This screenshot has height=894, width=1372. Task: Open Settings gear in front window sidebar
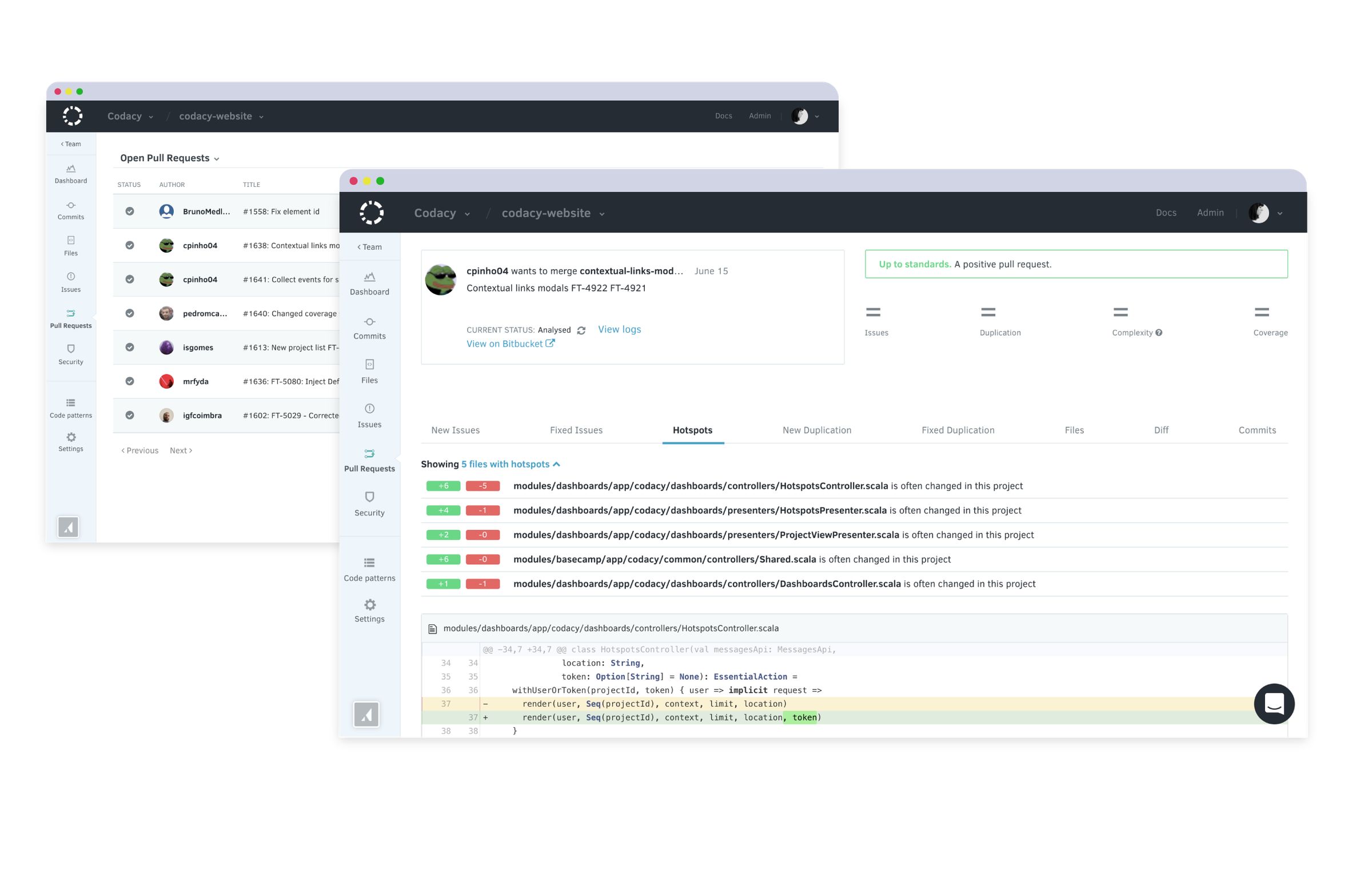click(x=370, y=605)
